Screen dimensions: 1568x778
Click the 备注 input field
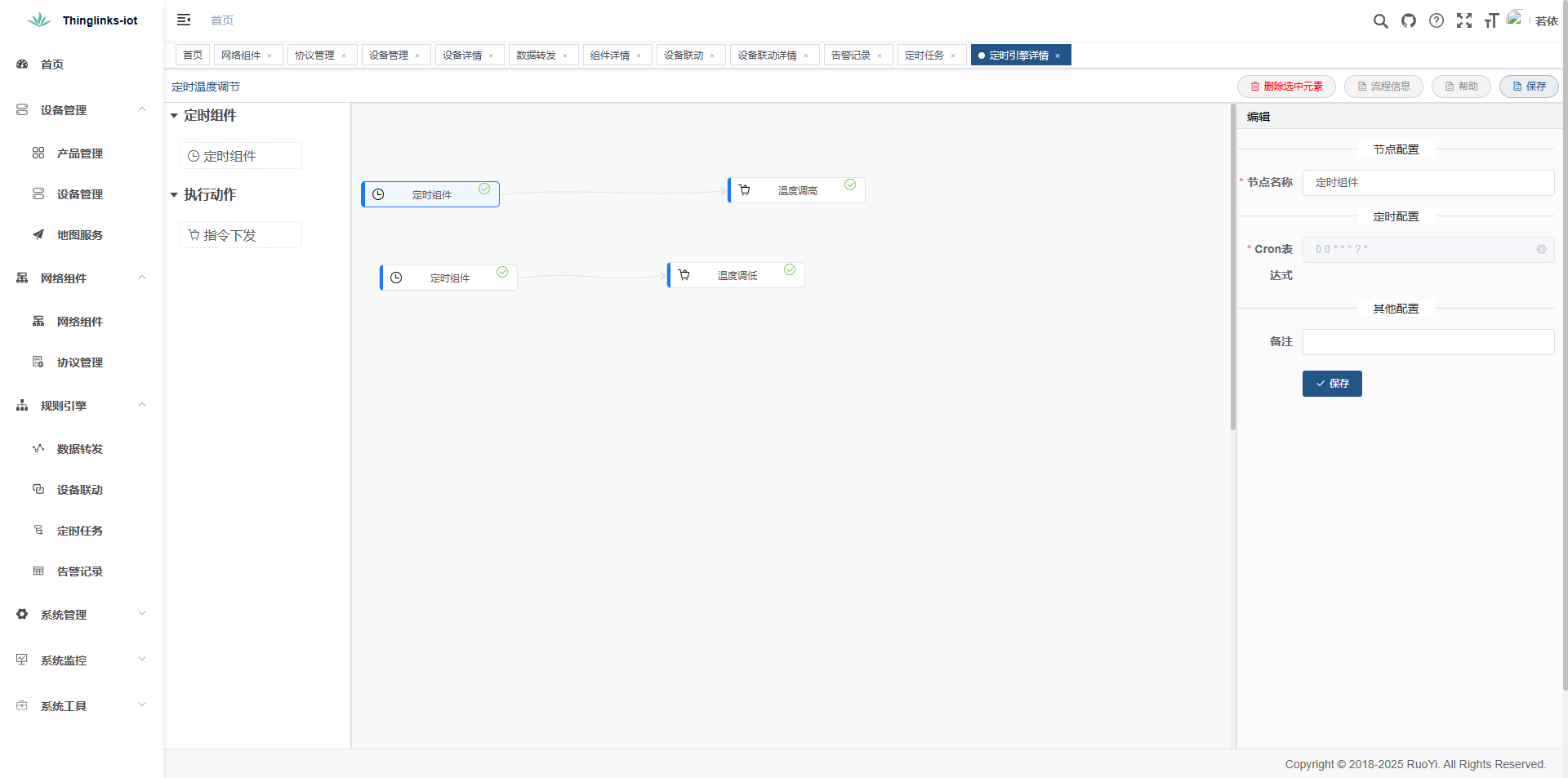(1428, 342)
